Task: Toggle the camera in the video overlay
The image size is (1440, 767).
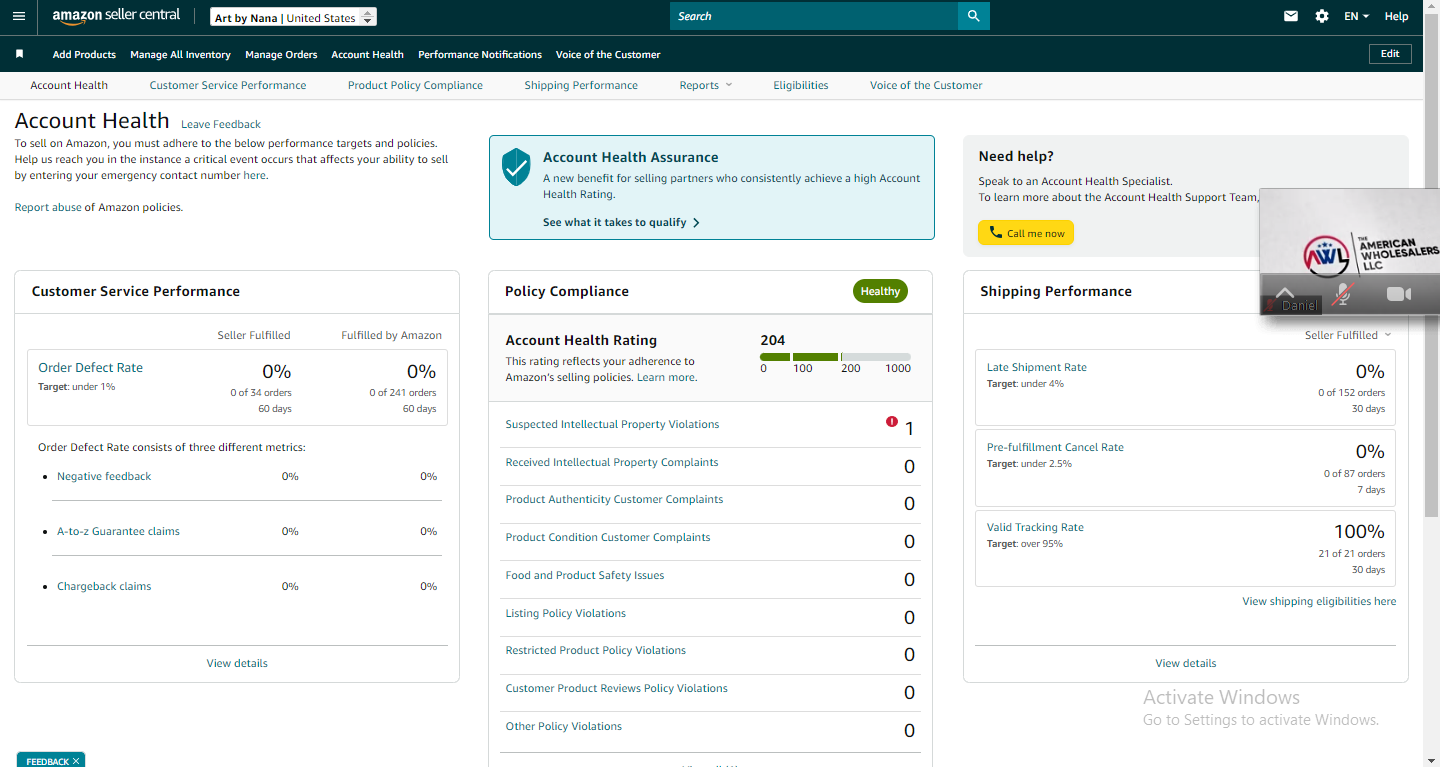Action: tap(1398, 294)
